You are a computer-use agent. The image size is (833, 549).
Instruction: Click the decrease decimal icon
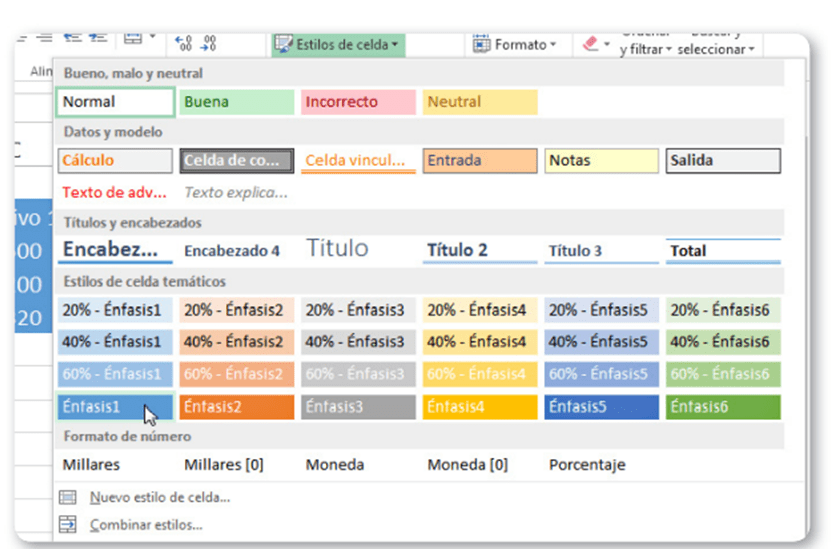tap(209, 43)
